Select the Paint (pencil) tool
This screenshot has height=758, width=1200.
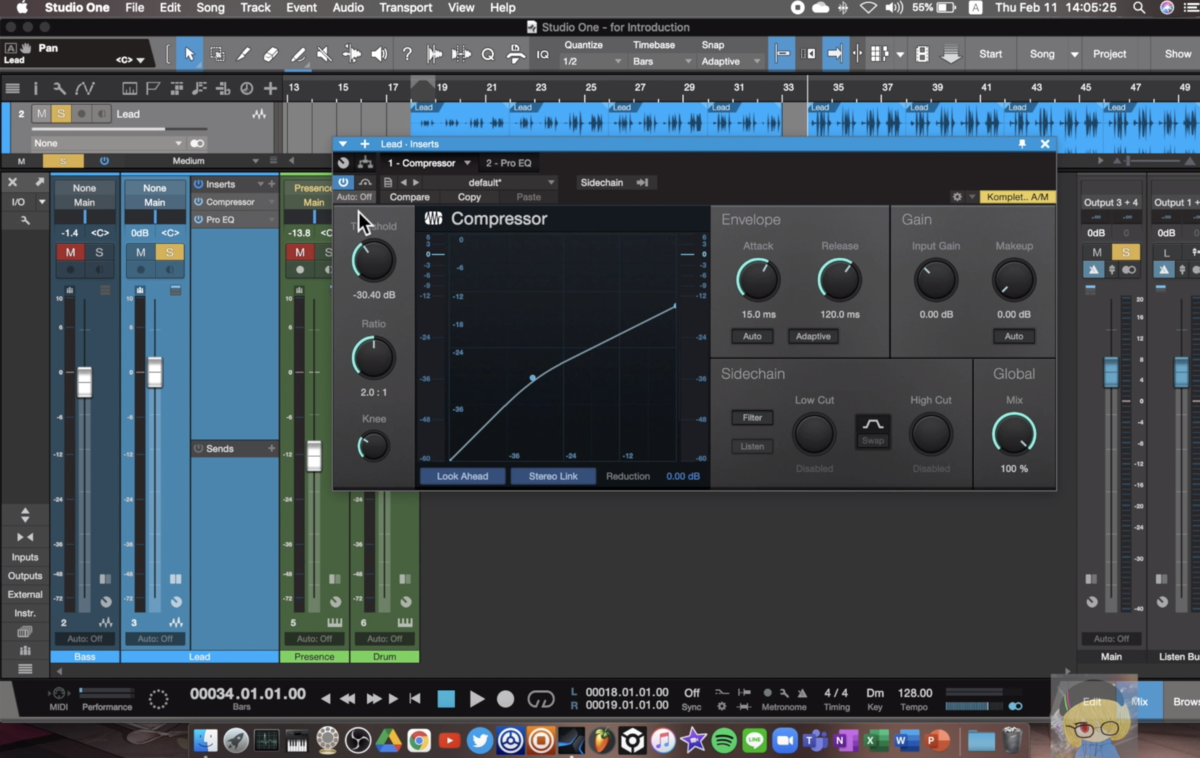point(297,54)
